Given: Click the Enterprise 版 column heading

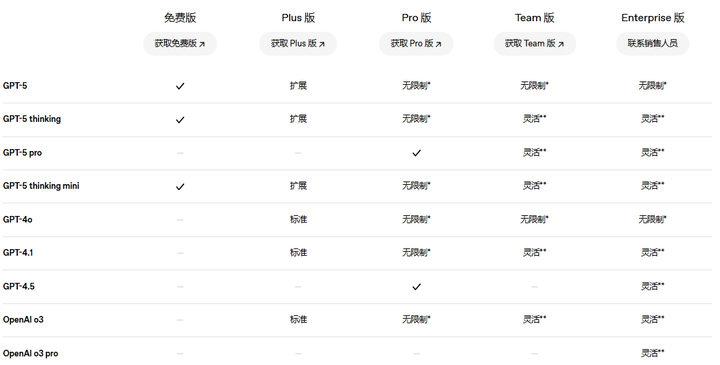Looking at the screenshot, I should coord(652,18).
